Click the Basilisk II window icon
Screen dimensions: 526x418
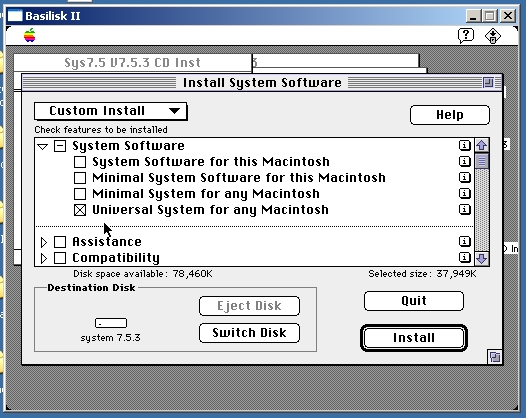click(15, 16)
